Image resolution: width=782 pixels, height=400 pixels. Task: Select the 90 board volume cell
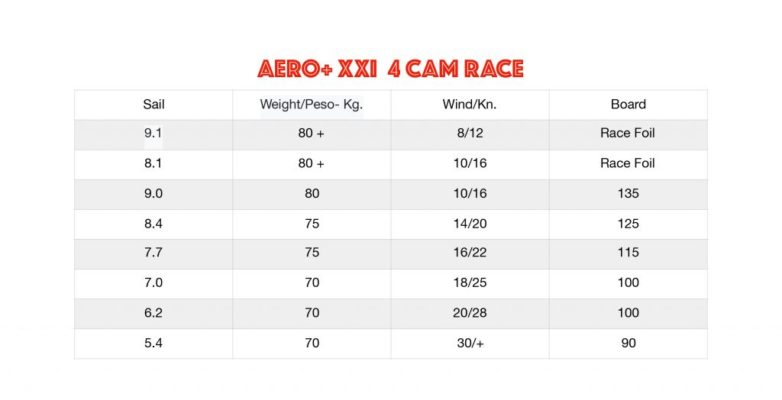pos(628,343)
